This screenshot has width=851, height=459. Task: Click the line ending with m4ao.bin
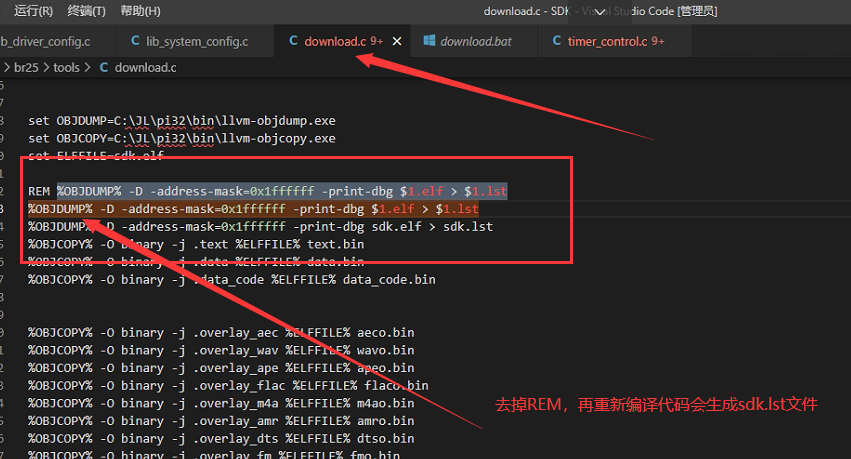[221, 403]
